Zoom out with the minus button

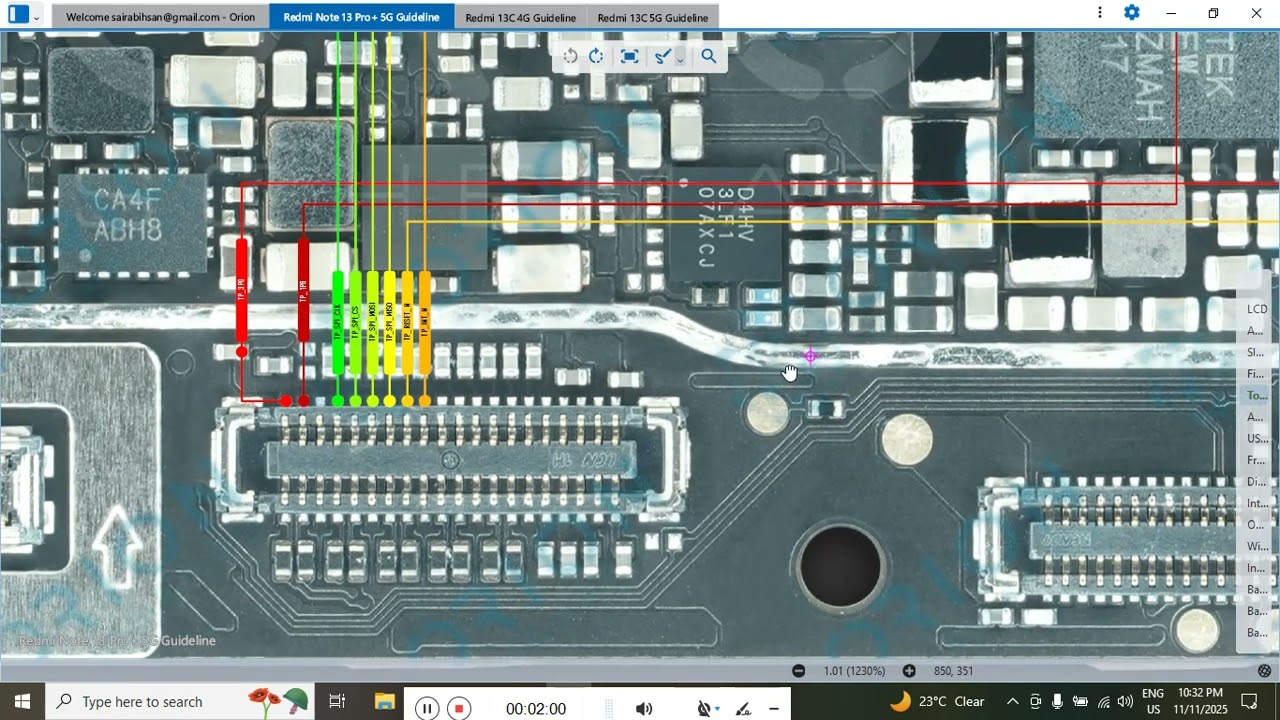click(x=798, y=671)
